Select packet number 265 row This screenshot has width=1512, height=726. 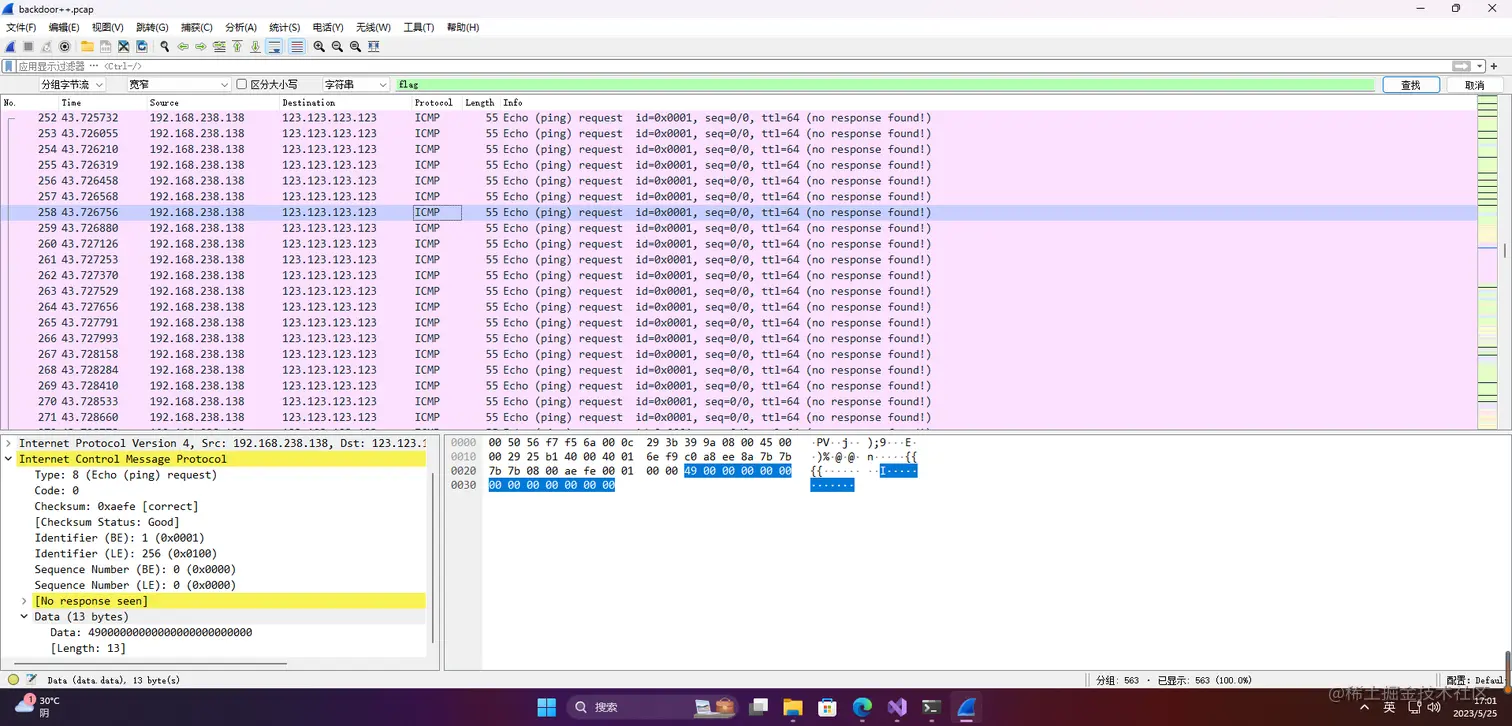pyautogui.click(x=739, y=323)
